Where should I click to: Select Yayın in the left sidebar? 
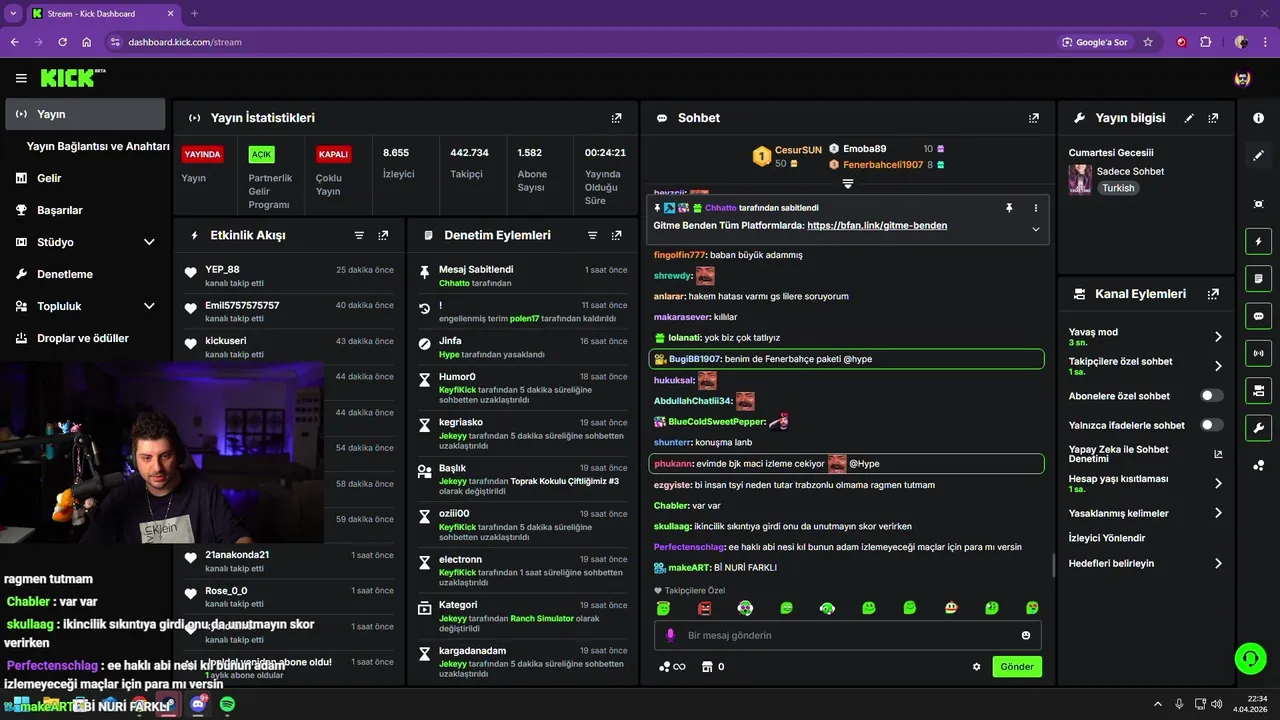tap(85, 114)
